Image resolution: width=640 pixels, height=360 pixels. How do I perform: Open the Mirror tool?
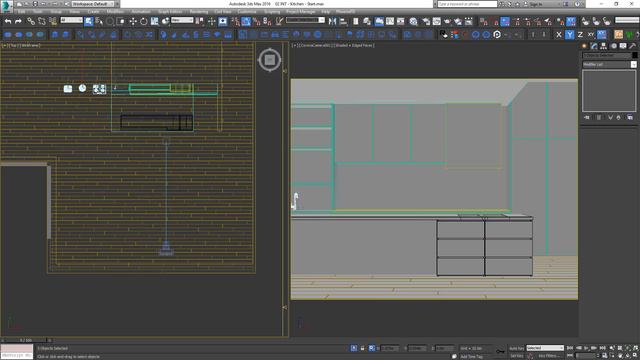[333, 21]
